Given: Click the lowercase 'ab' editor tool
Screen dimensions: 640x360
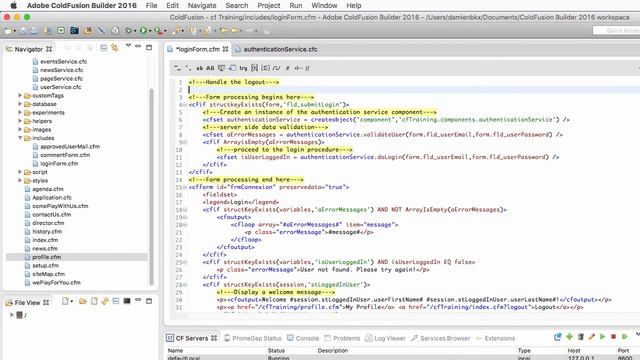Looking at the screenshot, I should click(x=199, y=68).
